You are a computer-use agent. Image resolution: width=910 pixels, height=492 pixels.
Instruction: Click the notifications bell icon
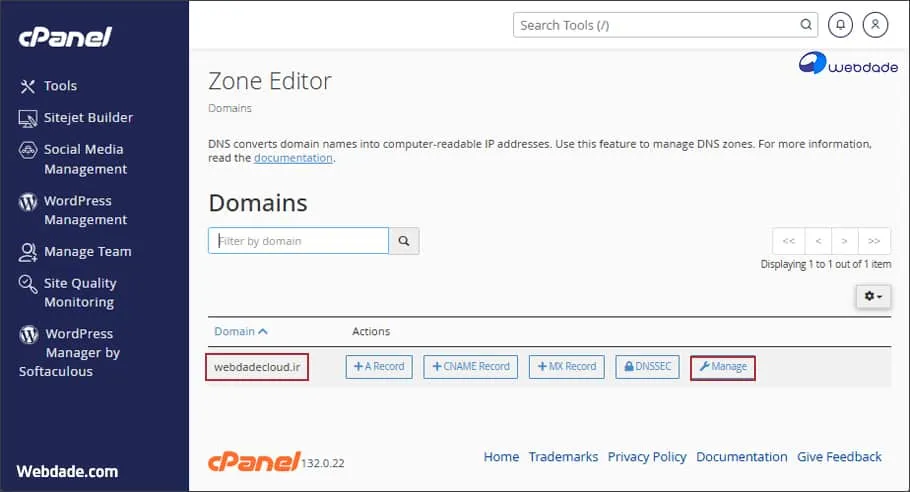tap(841, 25)
